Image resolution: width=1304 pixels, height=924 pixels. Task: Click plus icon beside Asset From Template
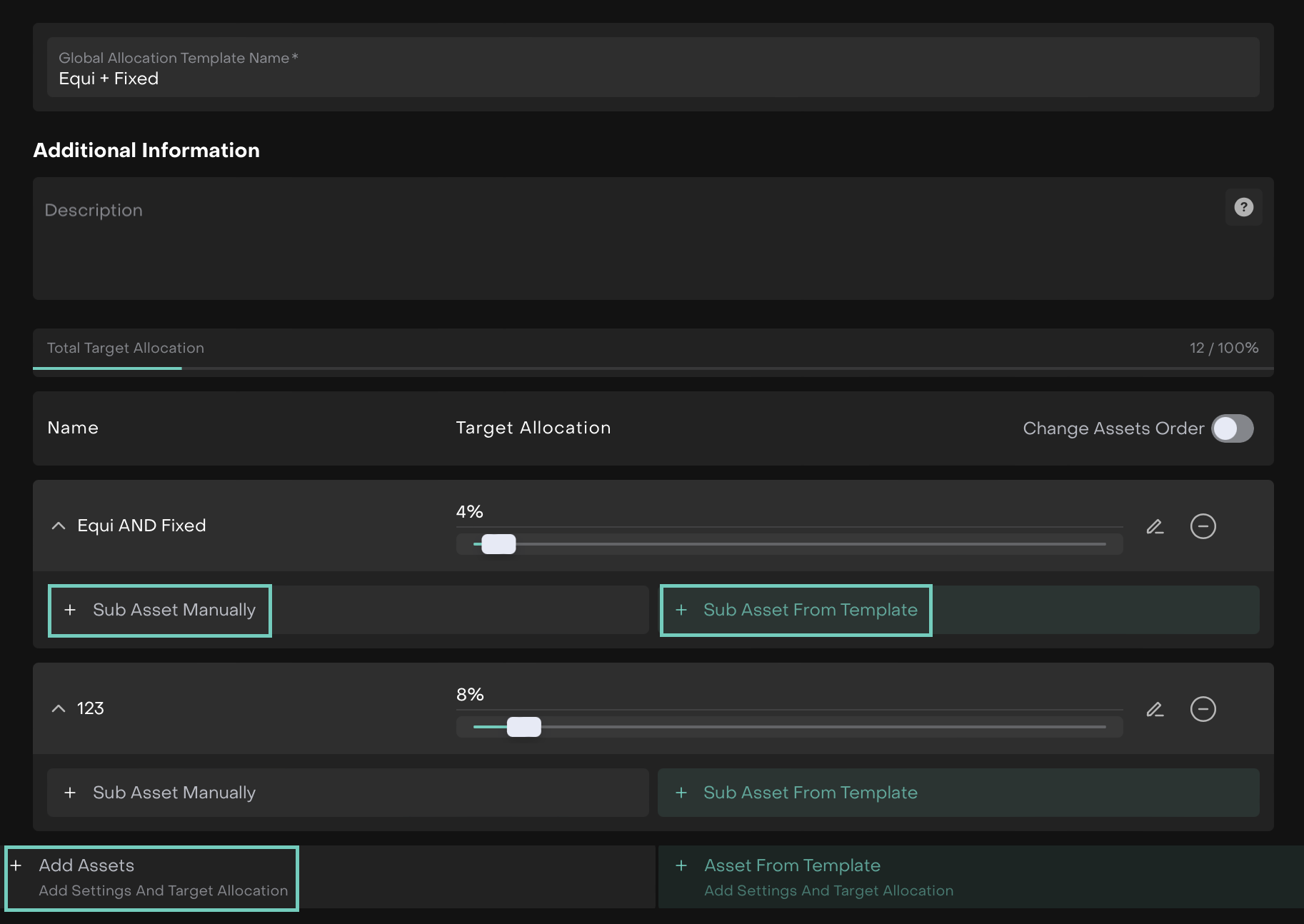tap(681, 865)
